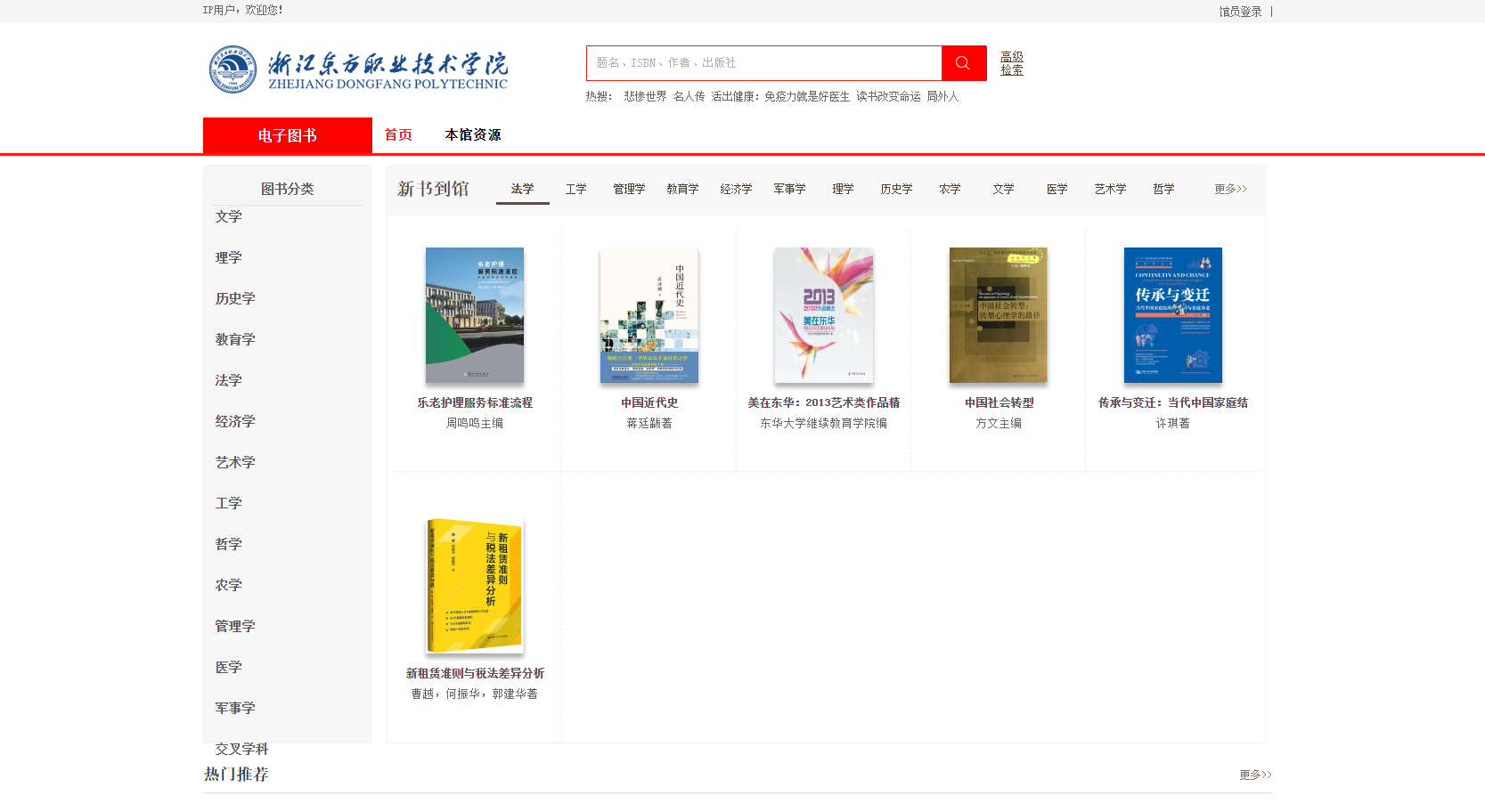Select 交叉学科 in sidebar book categories

tap(240, 749)
